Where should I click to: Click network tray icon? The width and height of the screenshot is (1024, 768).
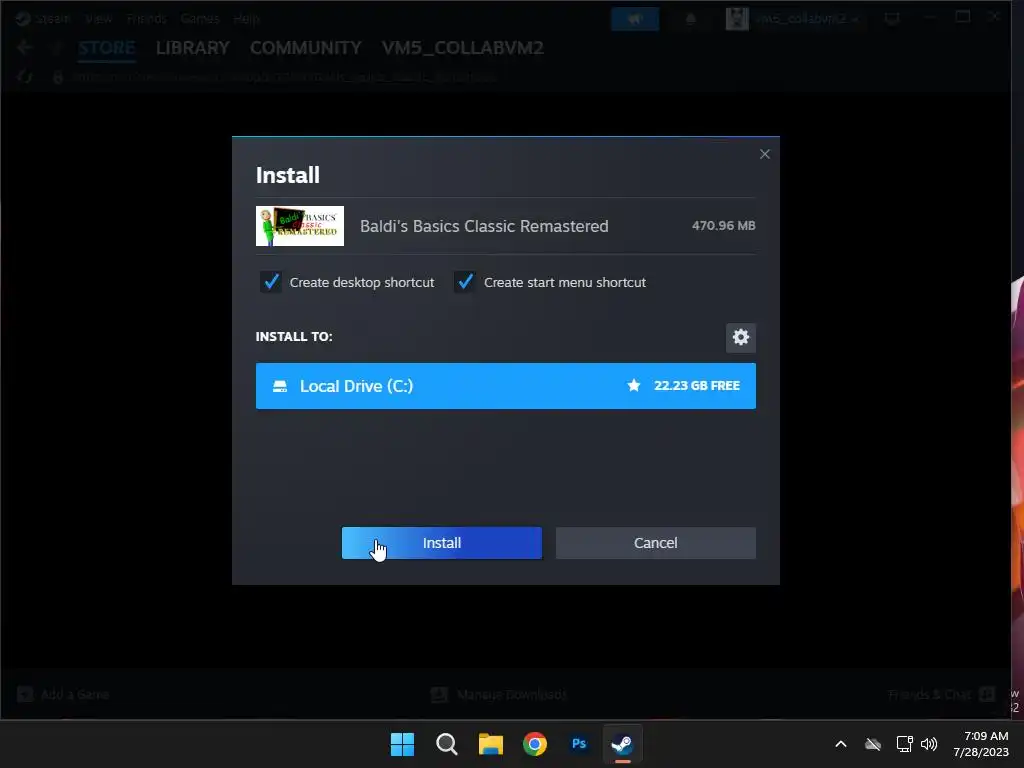(x=904, y=744)
